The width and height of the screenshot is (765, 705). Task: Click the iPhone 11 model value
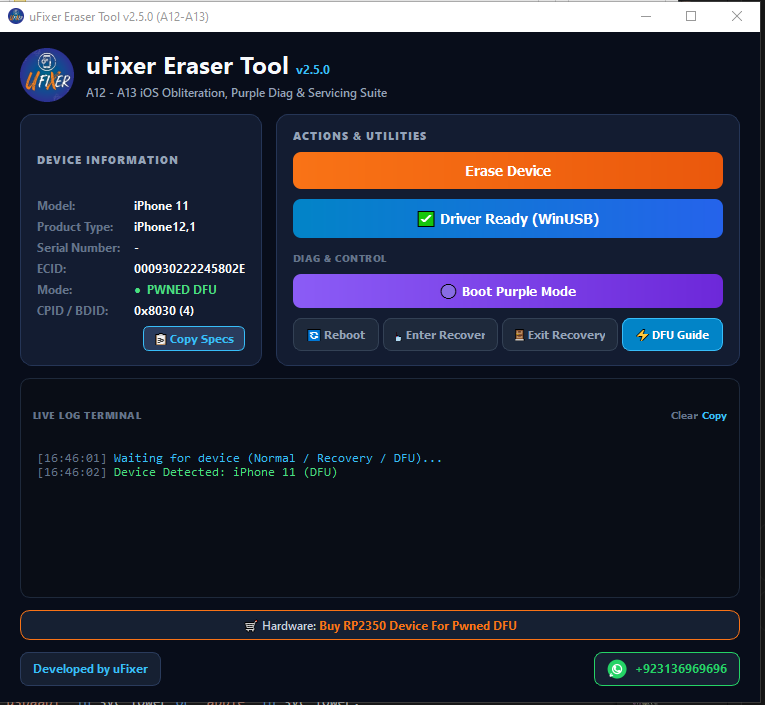click(161, 206)
